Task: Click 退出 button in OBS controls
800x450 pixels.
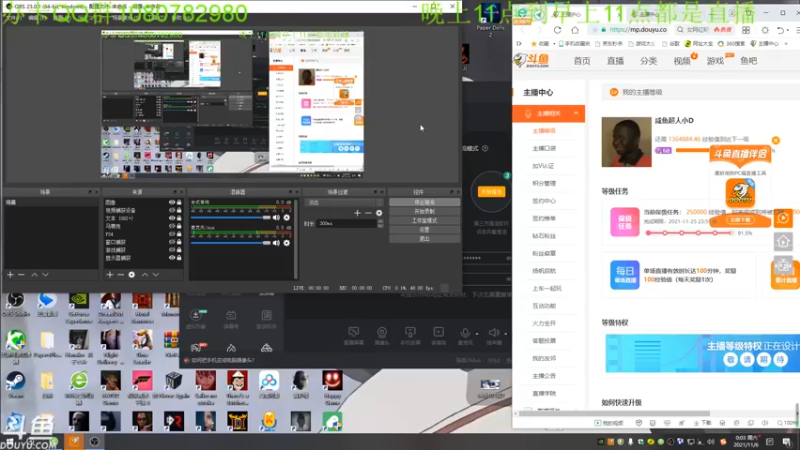Action: (x=424, y=239)
